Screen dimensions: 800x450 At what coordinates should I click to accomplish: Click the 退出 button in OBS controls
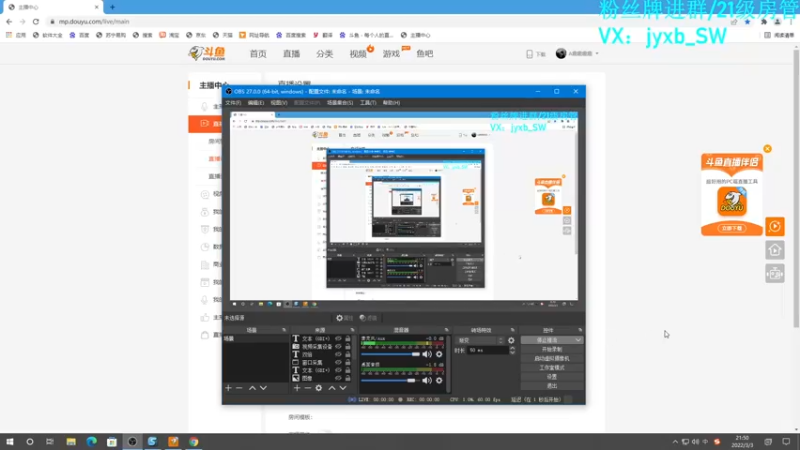pyautogui.click(x=552, y=386)
